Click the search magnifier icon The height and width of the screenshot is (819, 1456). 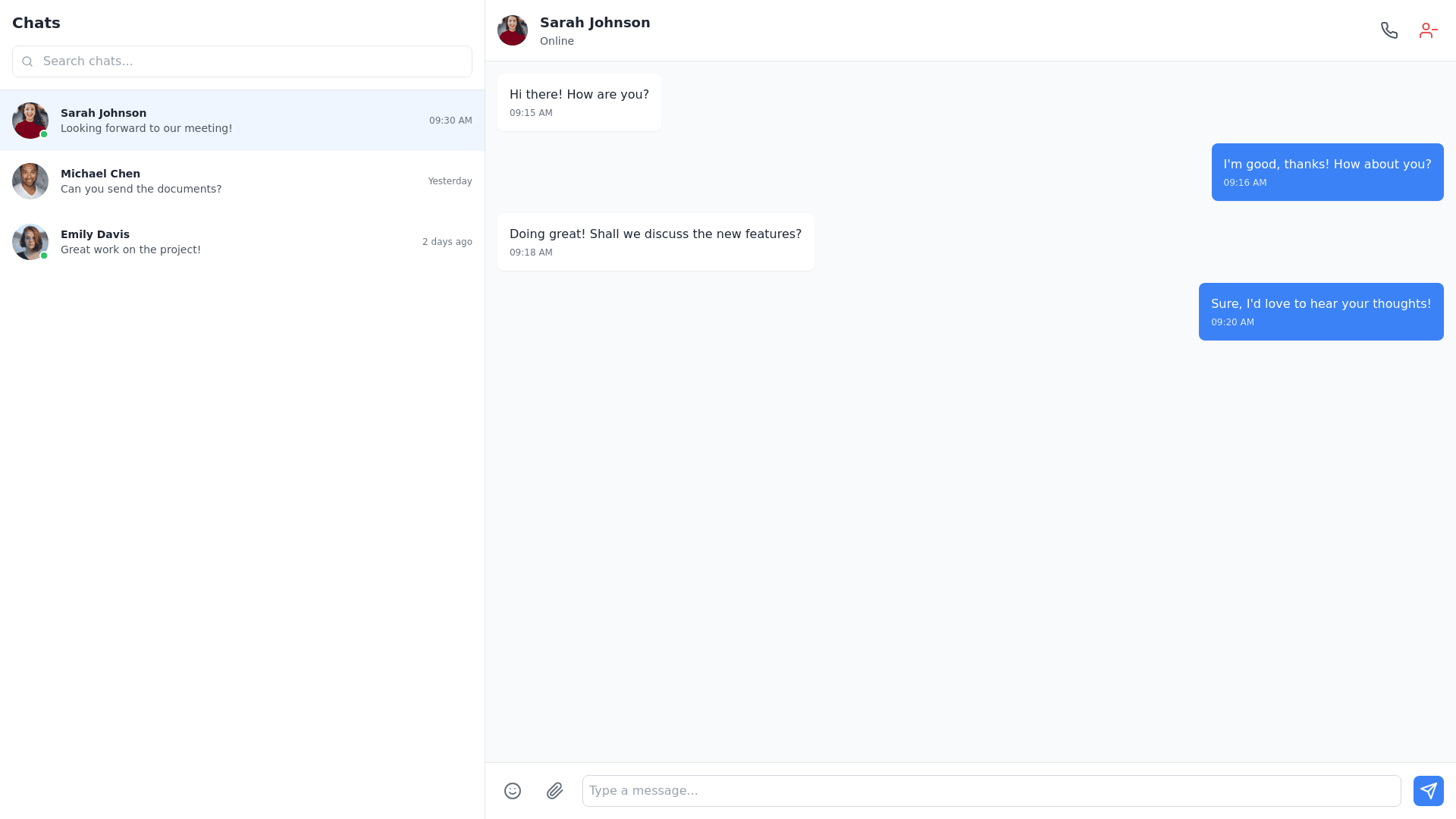click(x=28, y=61)
